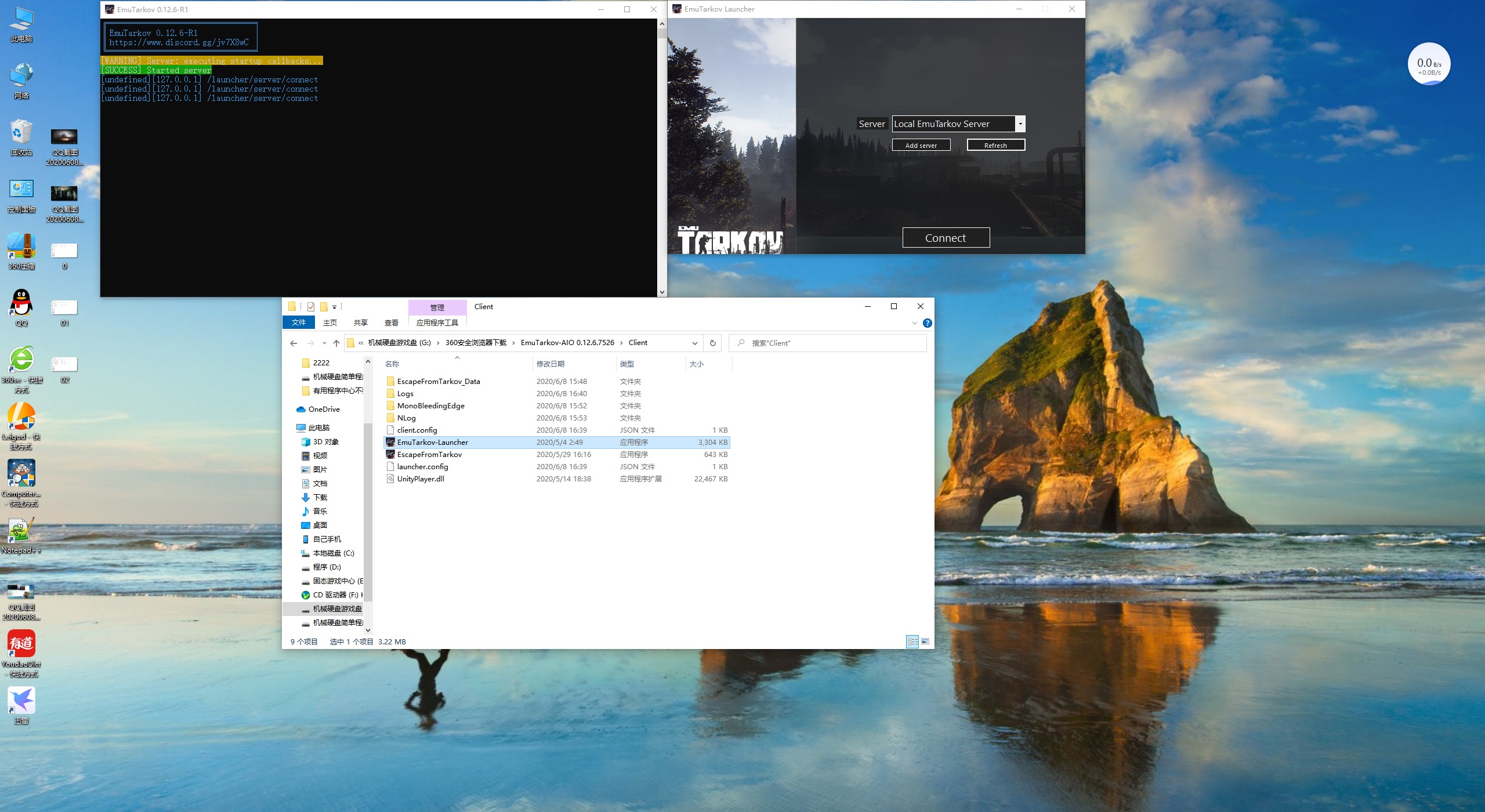The height and width of the screenshot is (812, 1485).
Task: Open the NLog folder
Action: [x=557, y=418]
